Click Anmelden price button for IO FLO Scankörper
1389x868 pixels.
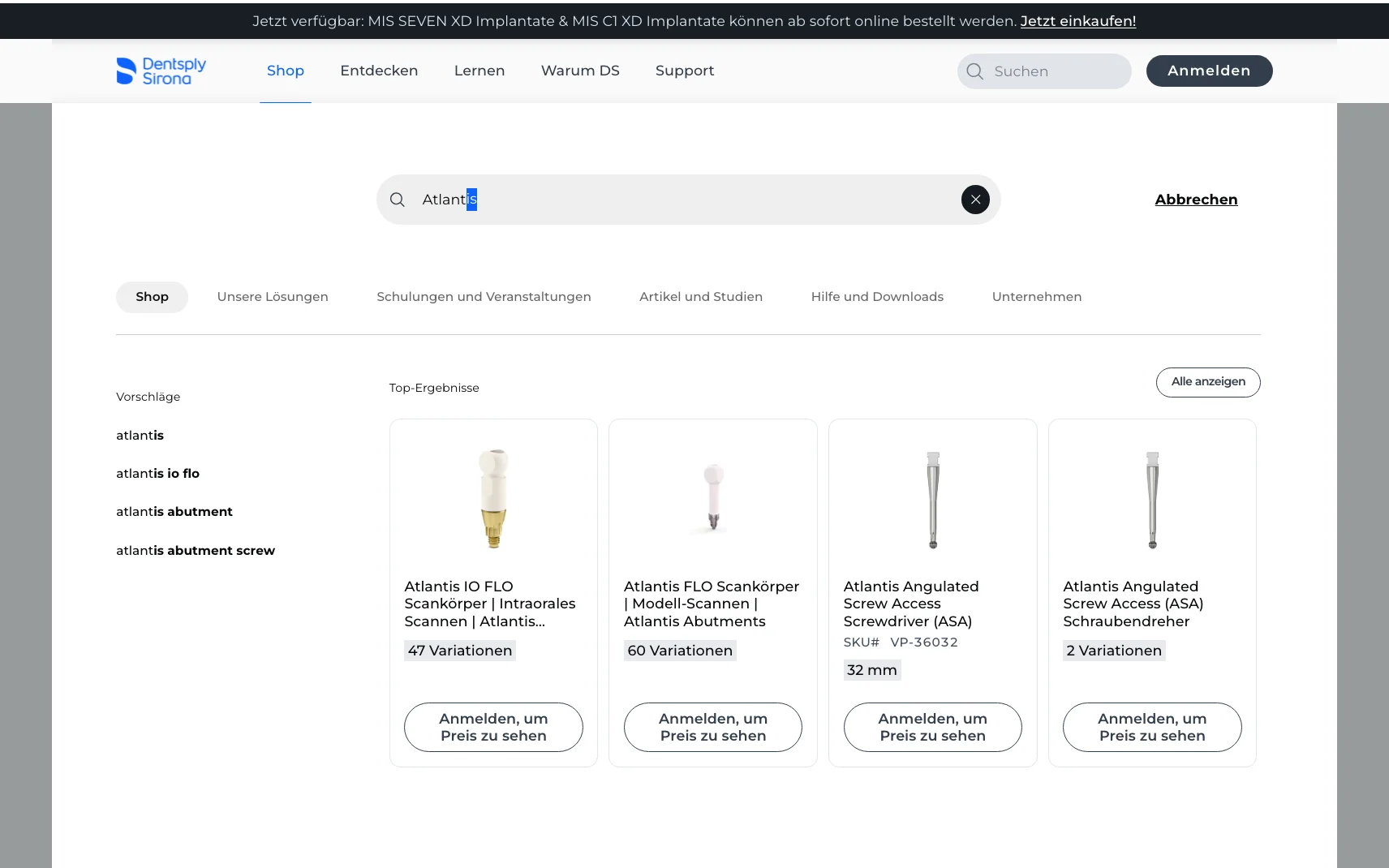[493, 728]
